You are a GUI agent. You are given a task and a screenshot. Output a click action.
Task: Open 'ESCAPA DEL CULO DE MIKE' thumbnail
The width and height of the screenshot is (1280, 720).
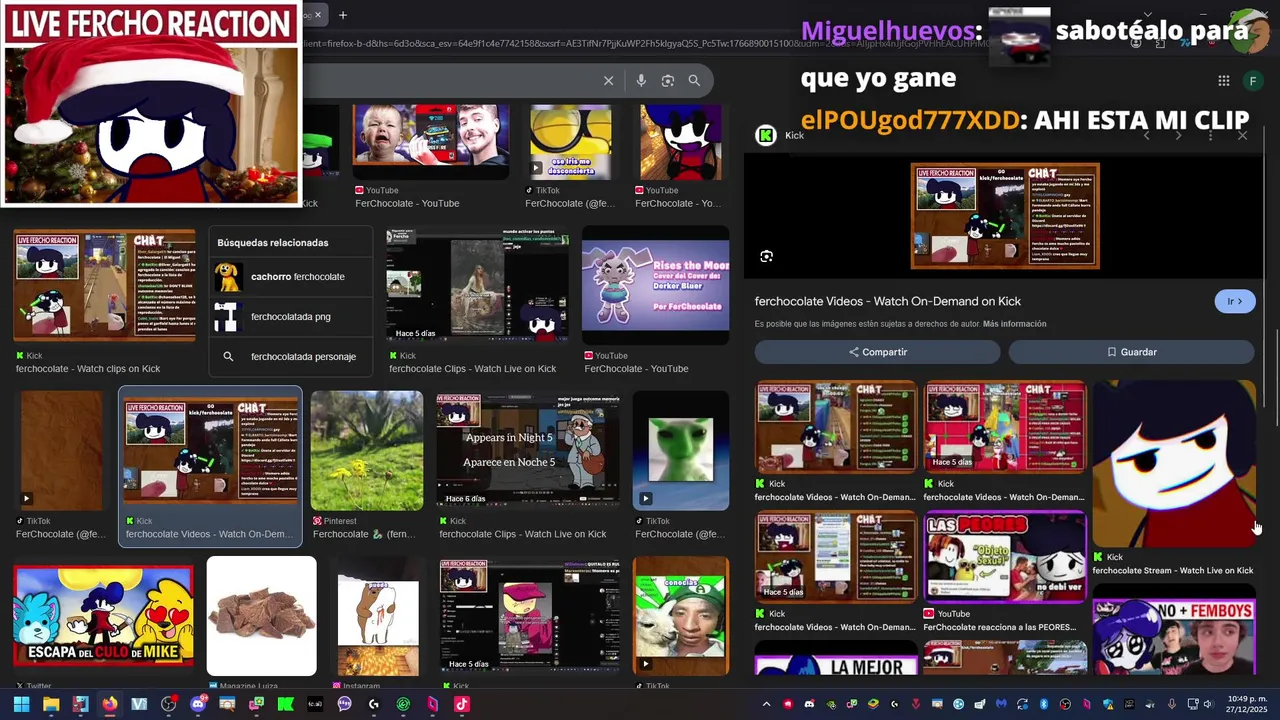103,617
